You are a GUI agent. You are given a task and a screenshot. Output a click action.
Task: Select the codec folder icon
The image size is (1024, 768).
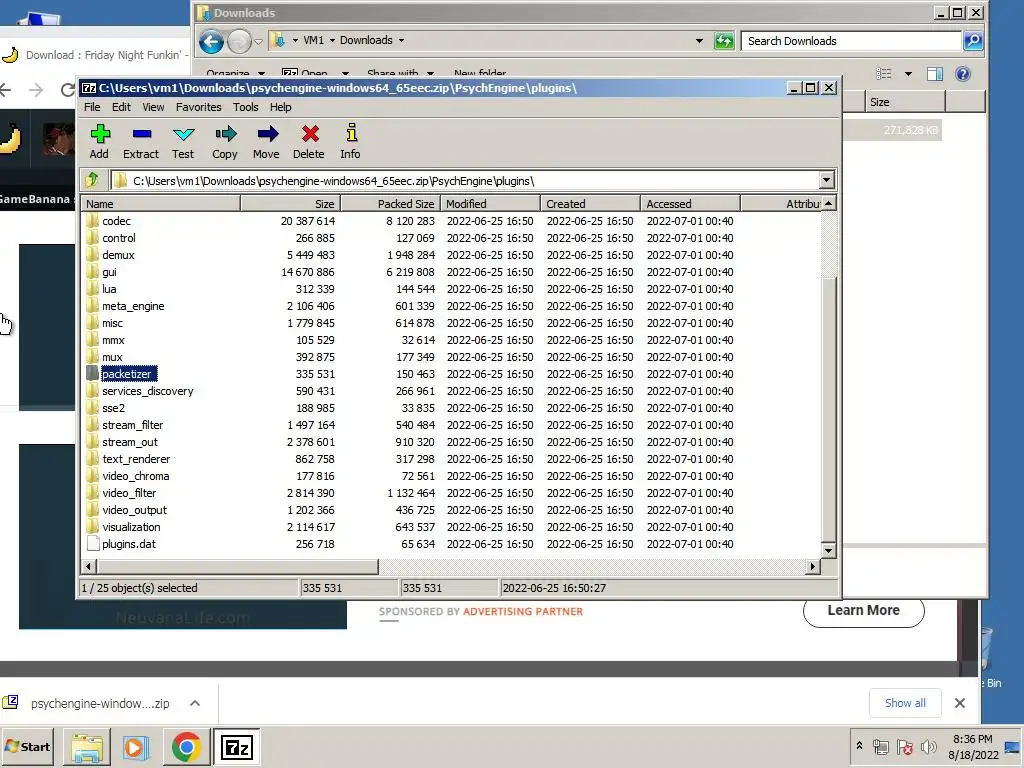pyautogui.click(x=92, y=221)
